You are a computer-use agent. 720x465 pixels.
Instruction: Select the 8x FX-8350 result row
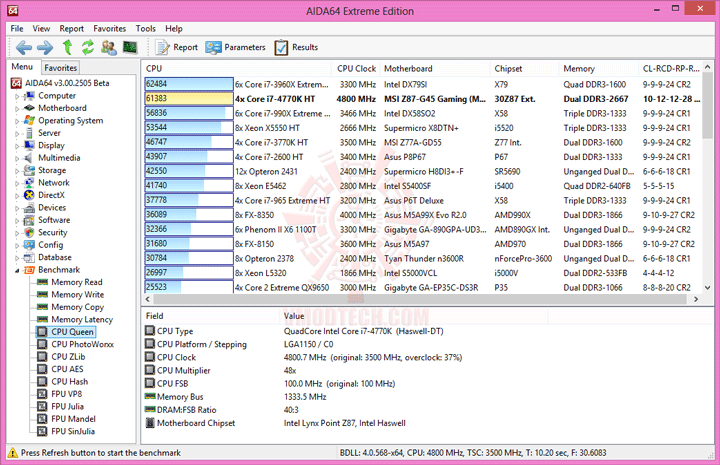[x=422, y=215]
